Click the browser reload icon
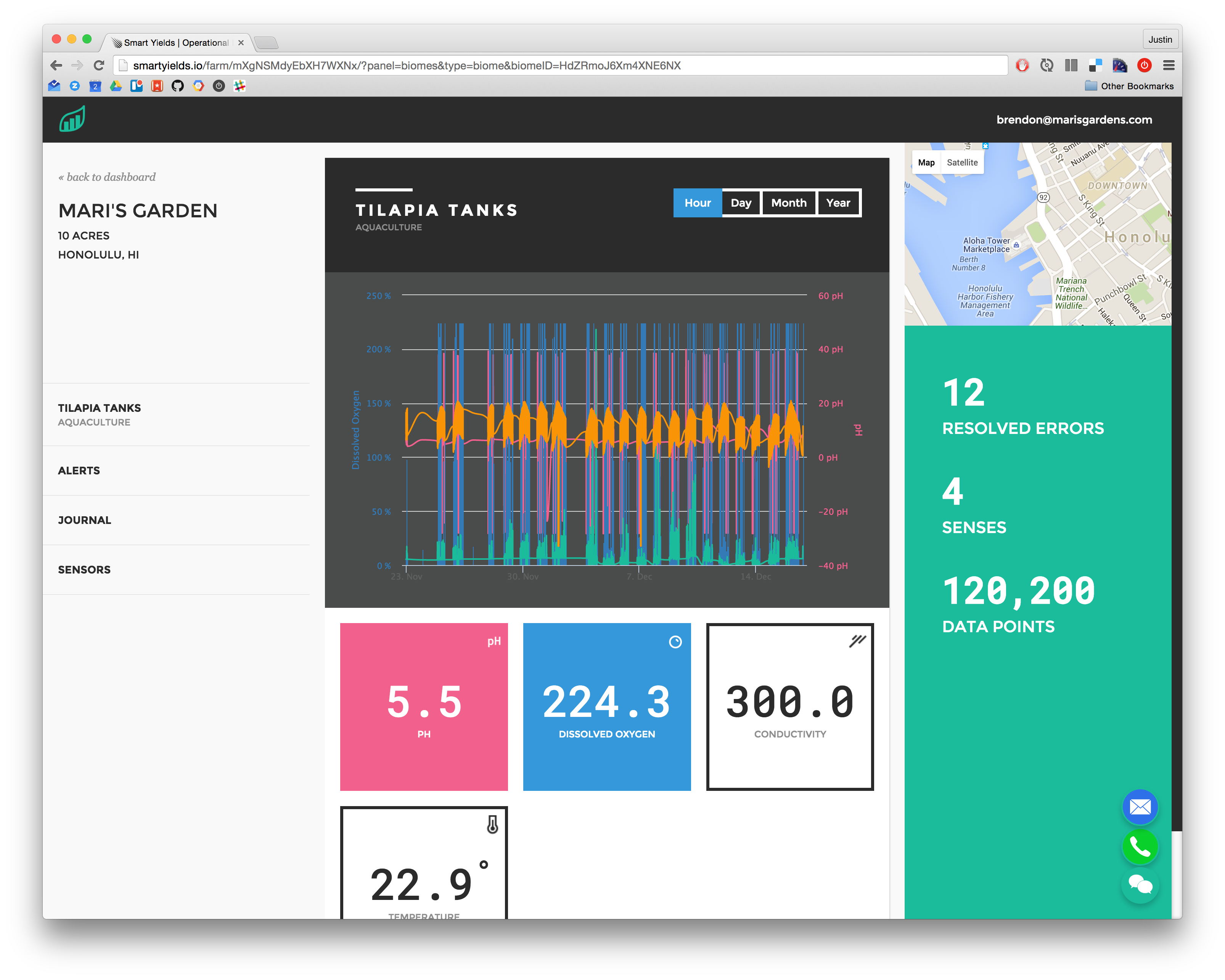This screenshot has width=1225, height=980. click(x=99, y=65)
